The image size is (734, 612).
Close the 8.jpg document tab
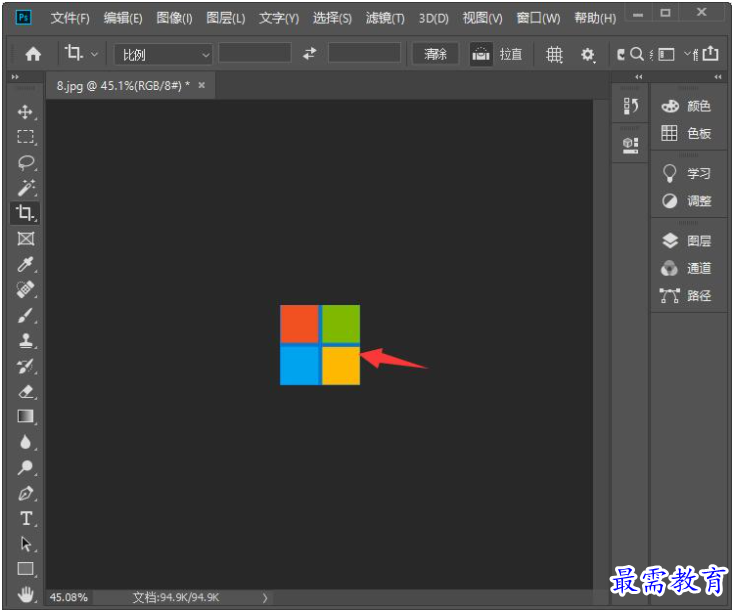tap(202, 85)
